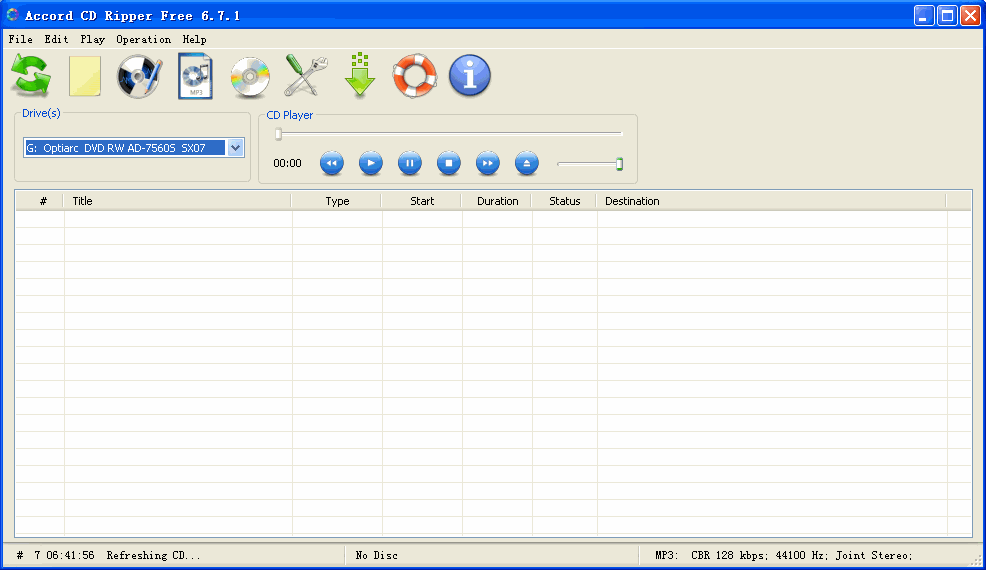This screenshot has width=986, height=570.
Task: Click the Type column header
Action: [336, 201]
